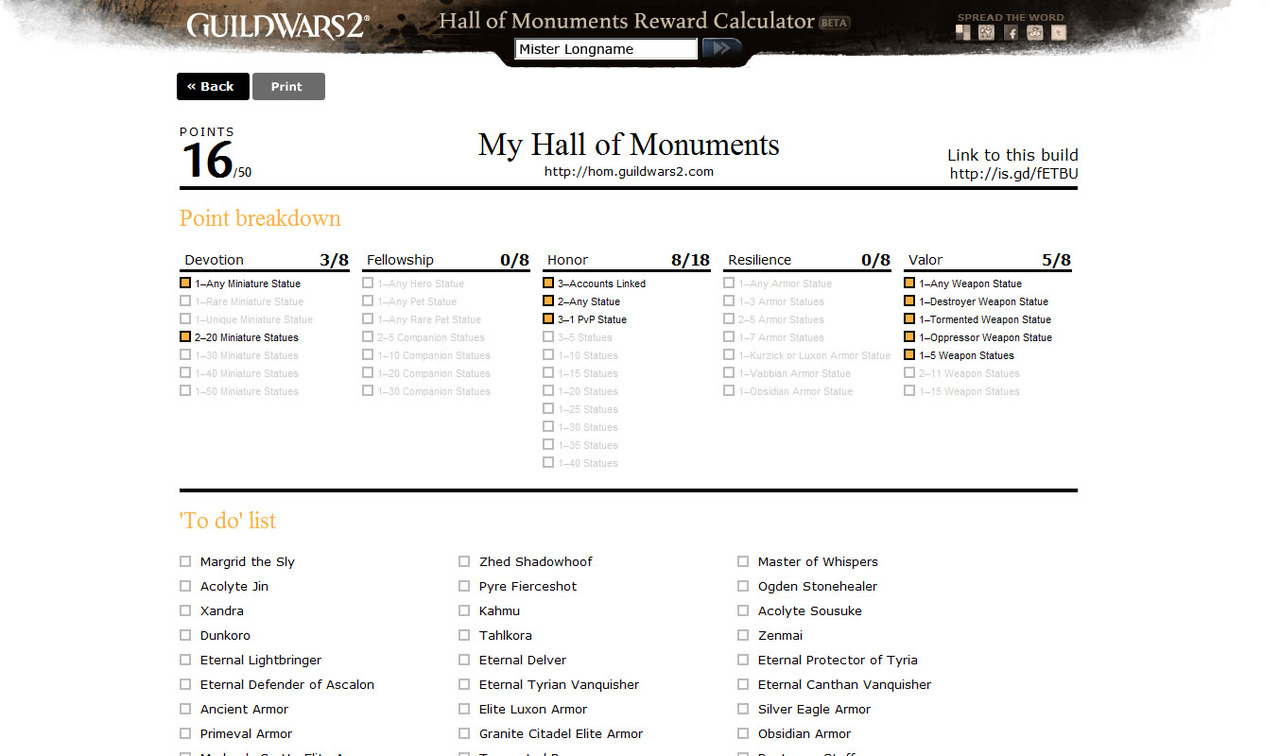This screenshot has height=756, width=1280.
Task: Tick Granite Citadel Elite Armor
Action: point(464,733)
